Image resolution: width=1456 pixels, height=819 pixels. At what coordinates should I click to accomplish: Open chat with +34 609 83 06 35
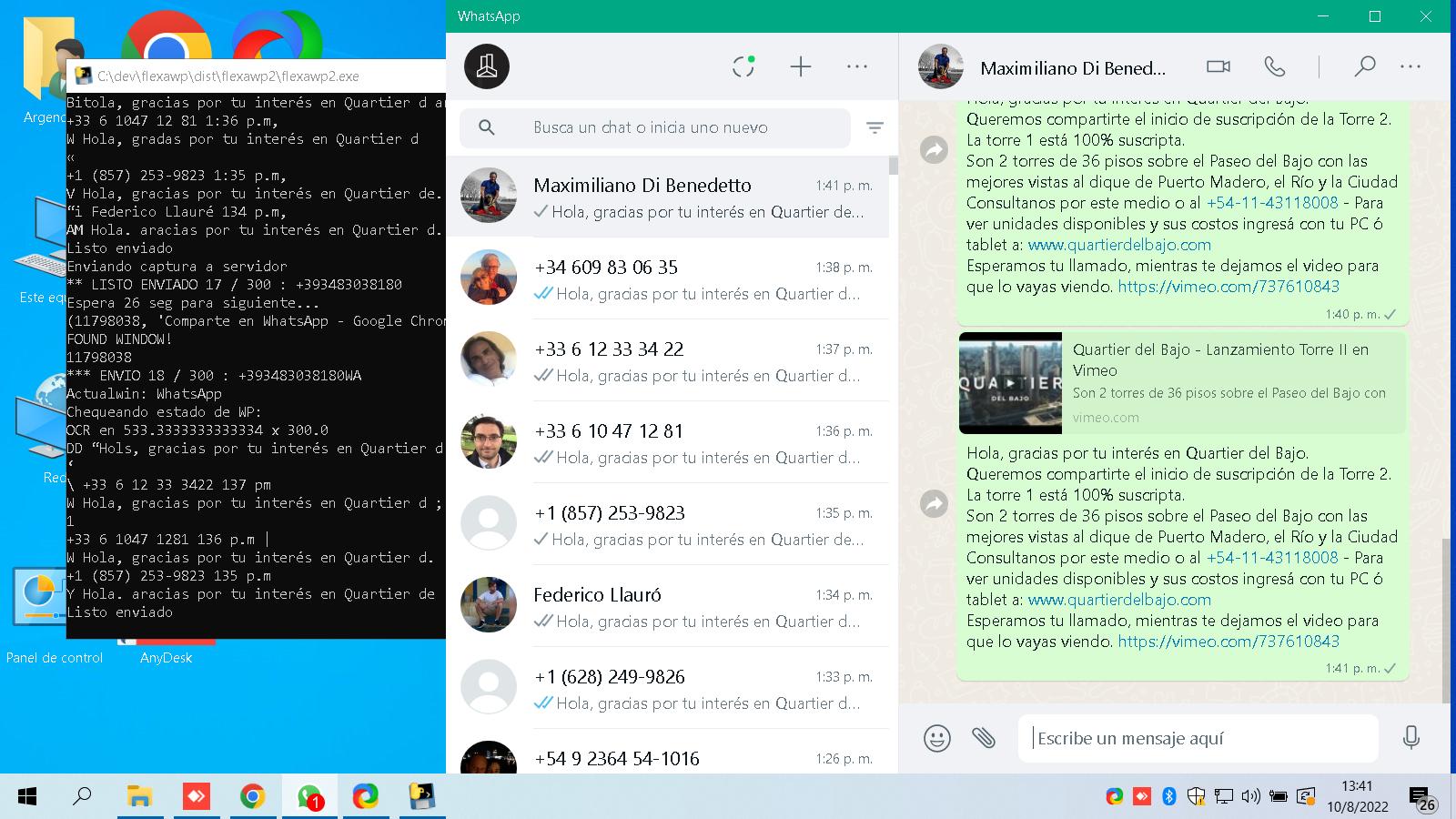click(x=667, y=278)
